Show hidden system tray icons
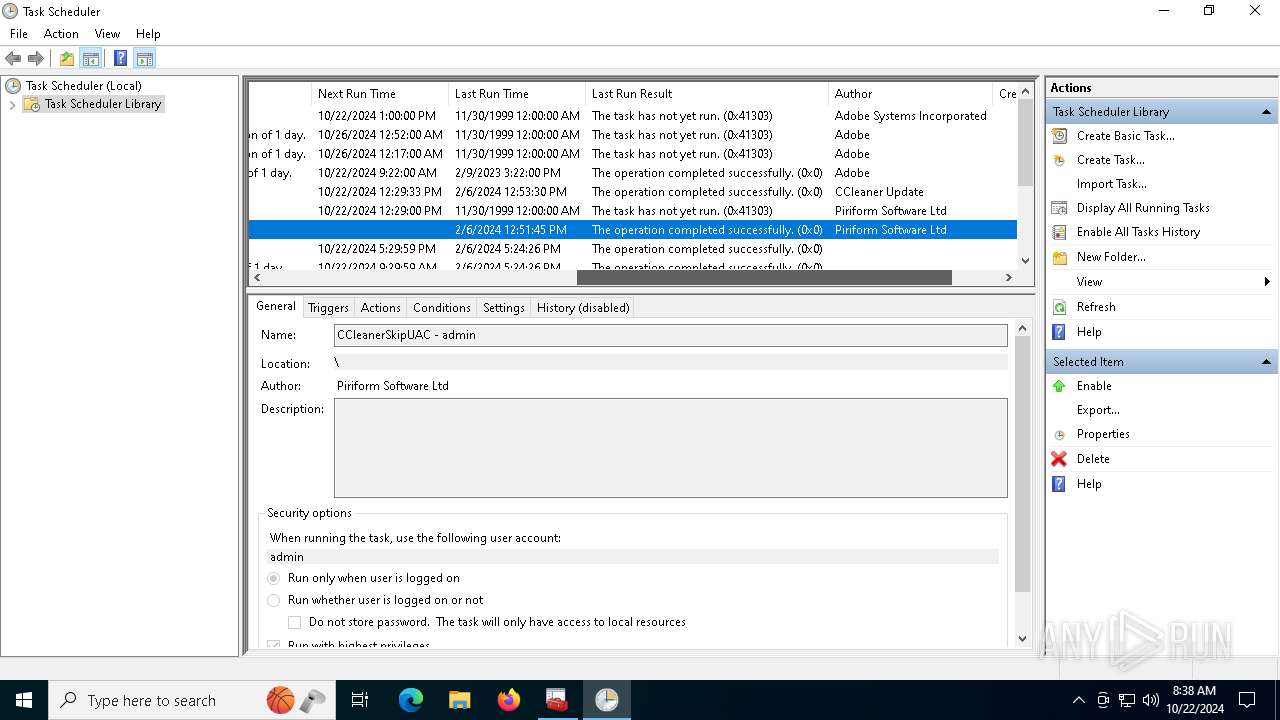 pos(1078,700)
